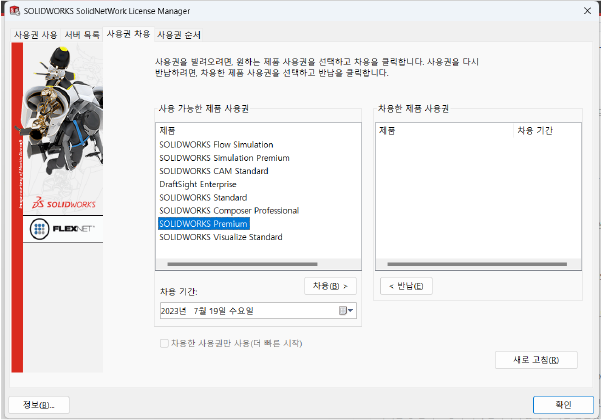Click the 차용(B) > borrow button
Screen dimensions: 601x420
330,286
